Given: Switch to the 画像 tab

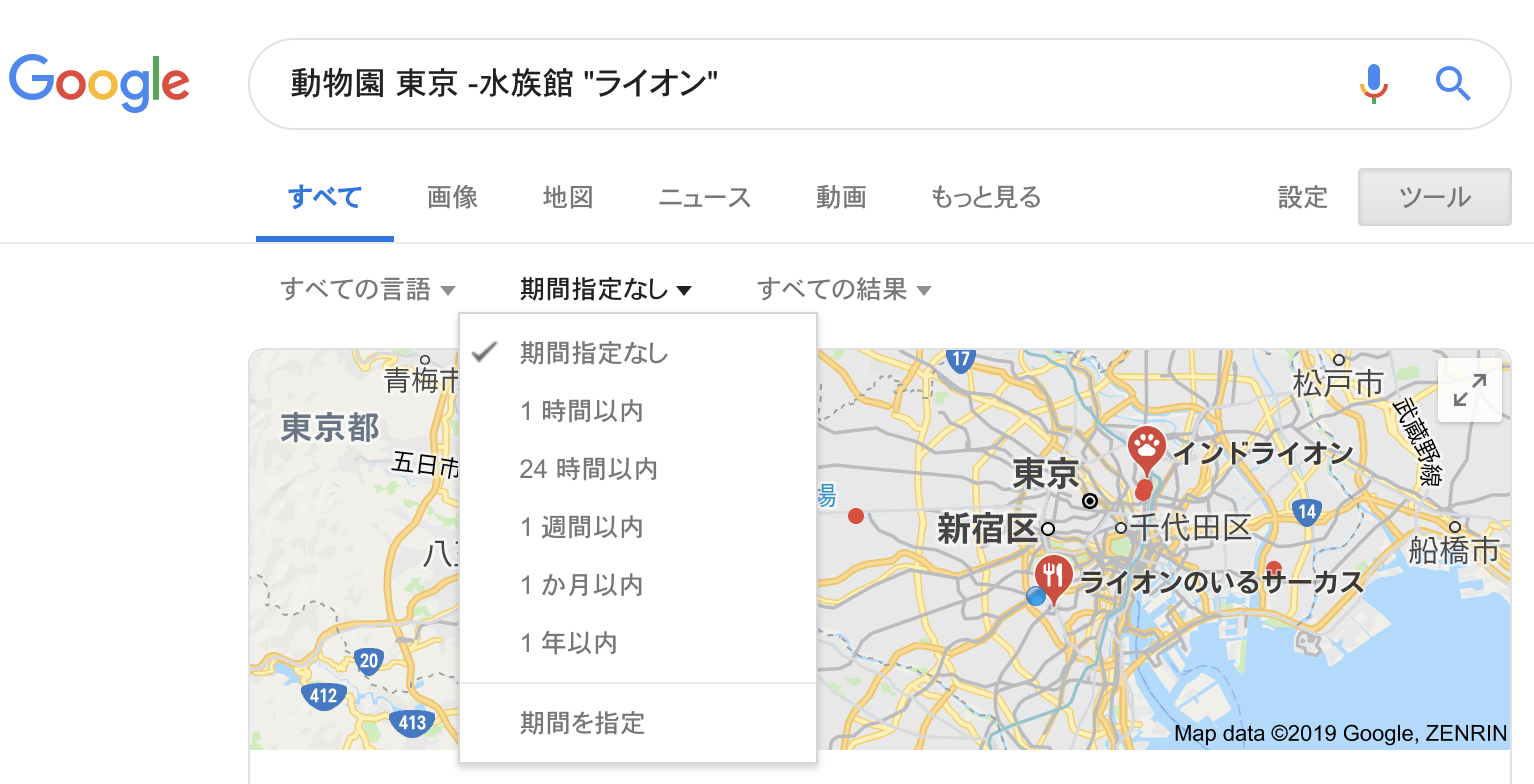Looking at the screenshot, I should 452,197.
